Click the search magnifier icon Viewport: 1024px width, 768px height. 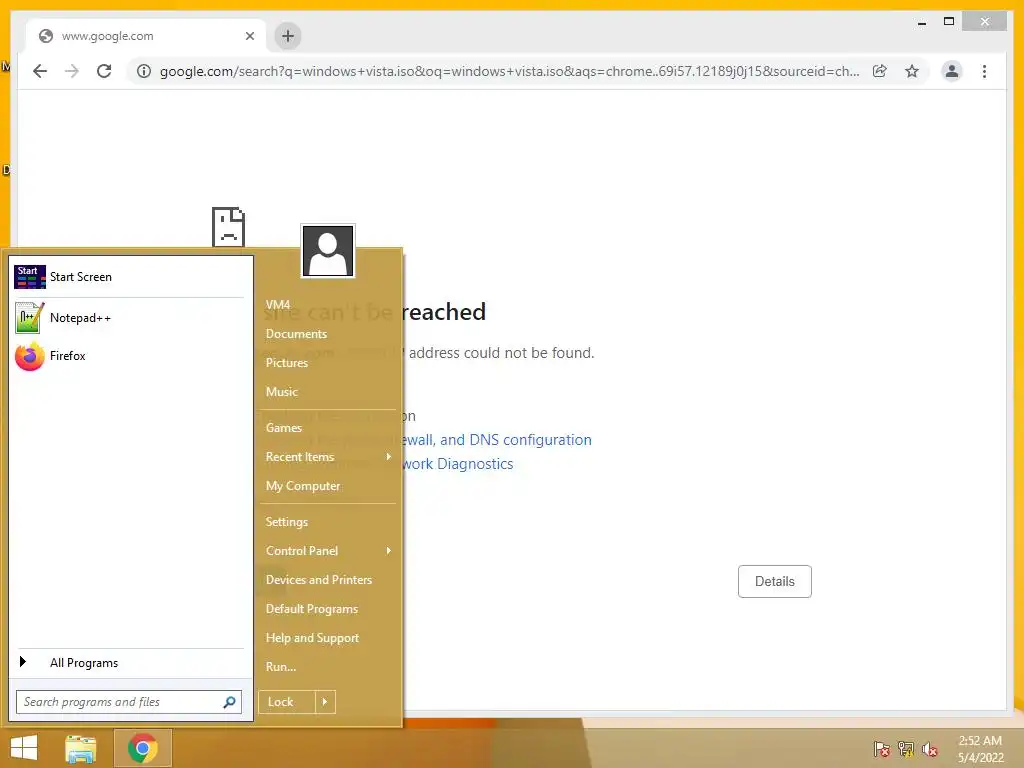(x=229, y=702)
